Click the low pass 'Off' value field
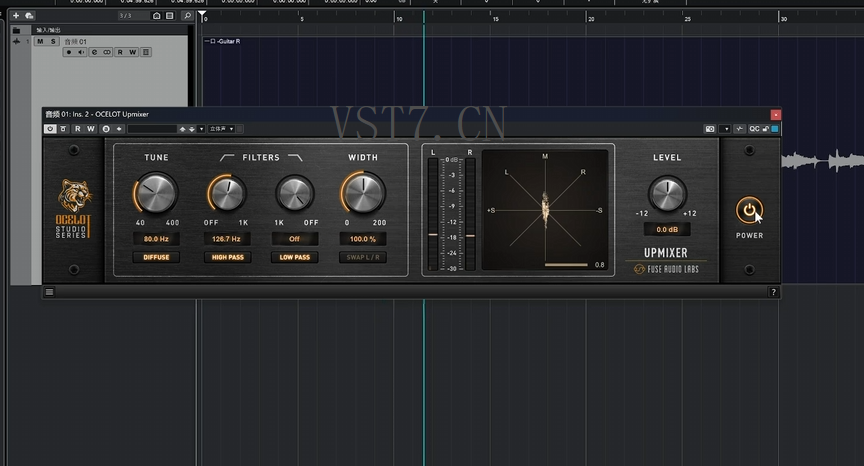The width and height of the screenshot is (864, 466). [x=295, y=239]
